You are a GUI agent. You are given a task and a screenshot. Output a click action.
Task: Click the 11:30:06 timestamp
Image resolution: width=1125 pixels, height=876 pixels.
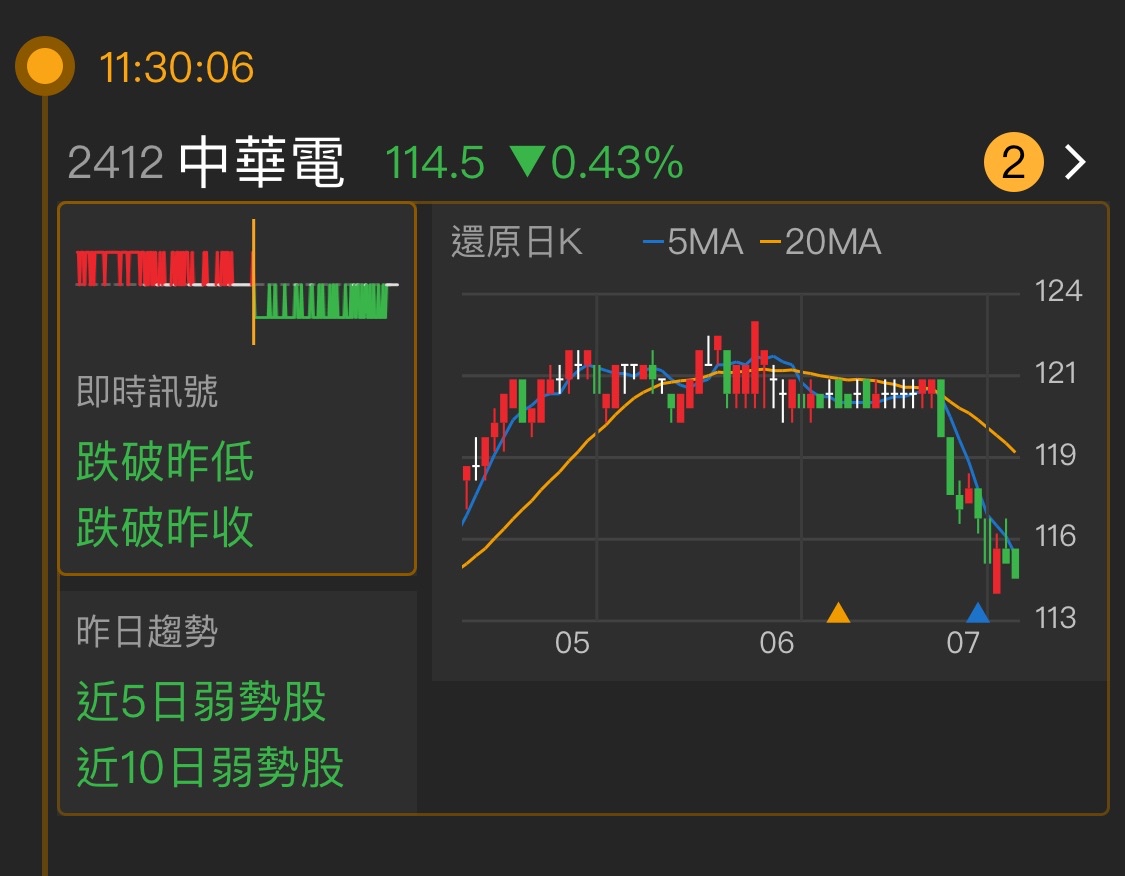click(175, 67)
